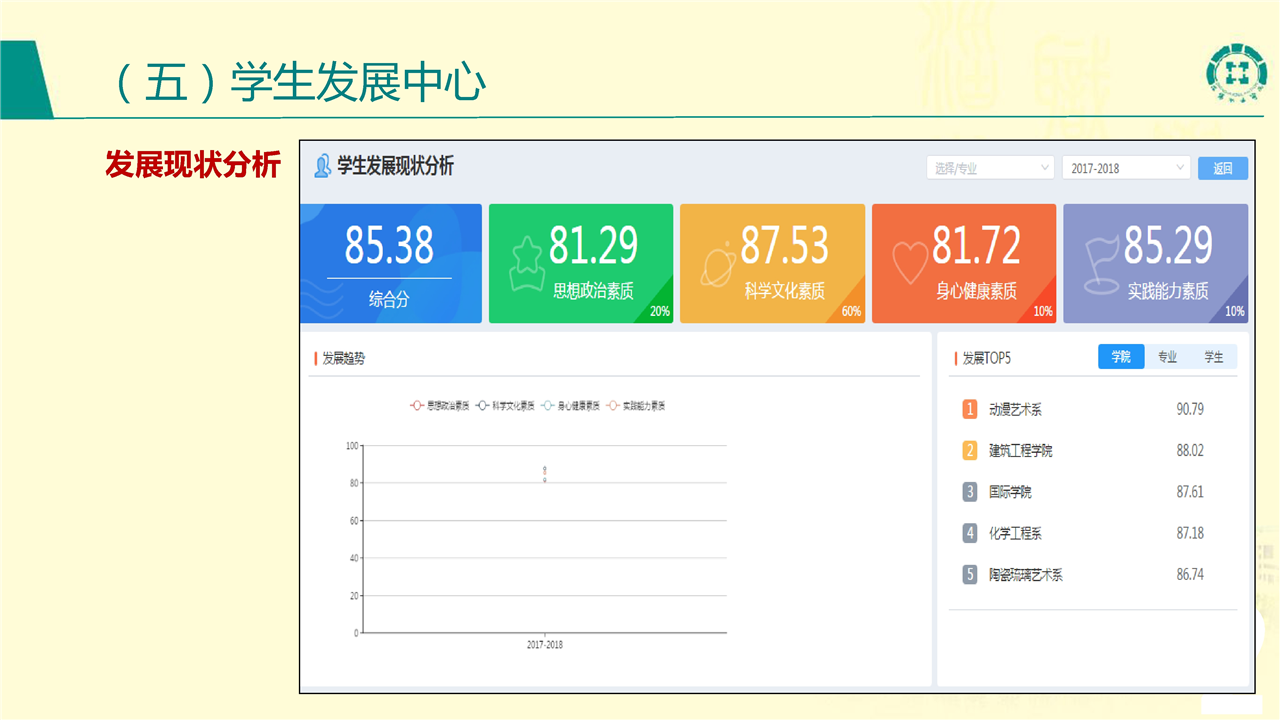Viewport: 1280px width, 720px height.
Task: Open the 选择/专业 dropdown
Action: click(x=990, y=168)
